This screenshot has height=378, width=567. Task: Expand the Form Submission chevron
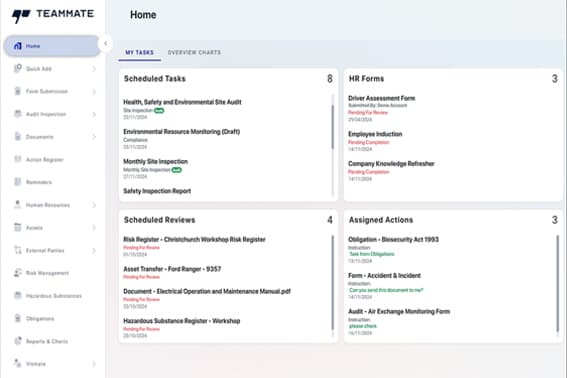pos(94,92)
